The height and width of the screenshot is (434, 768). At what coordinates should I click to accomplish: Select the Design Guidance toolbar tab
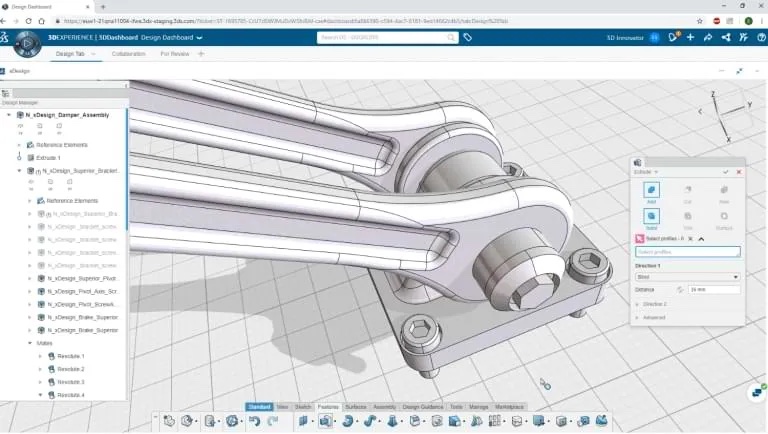pos(423,407)
